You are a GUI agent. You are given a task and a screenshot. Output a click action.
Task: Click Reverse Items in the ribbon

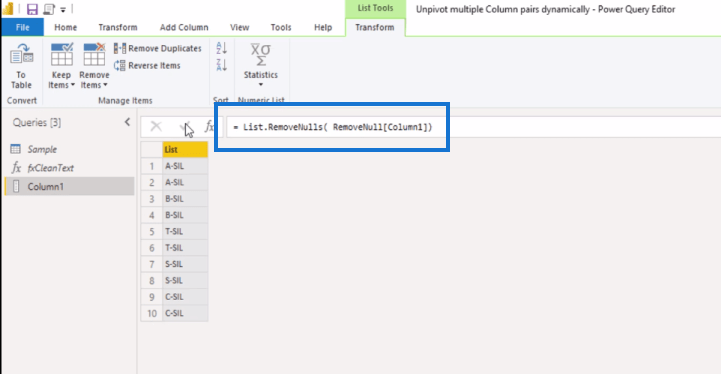pyautogui.click(x=147, y=65)
